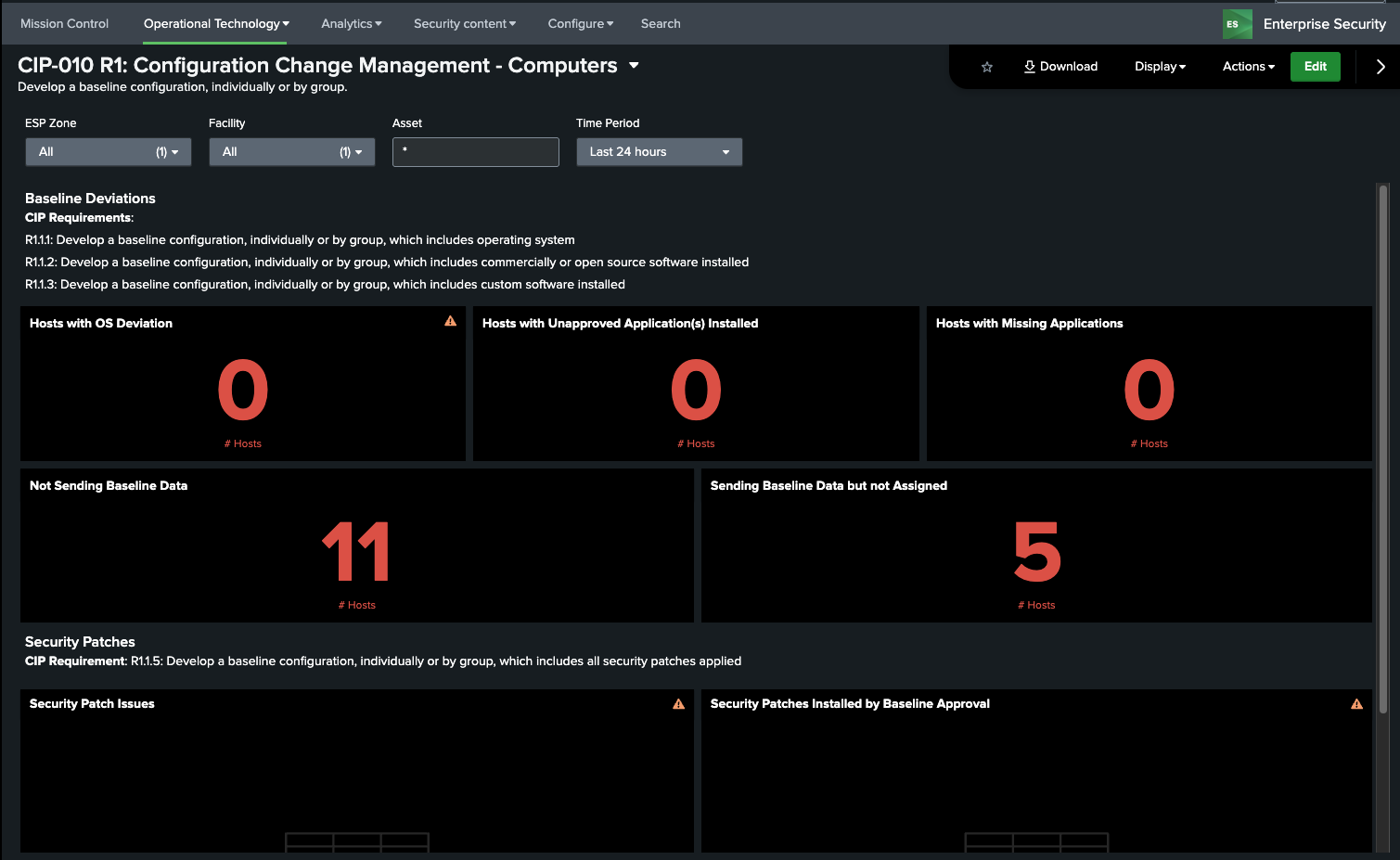Open the dashboard title dropdown caret

(x=634, y=65)
